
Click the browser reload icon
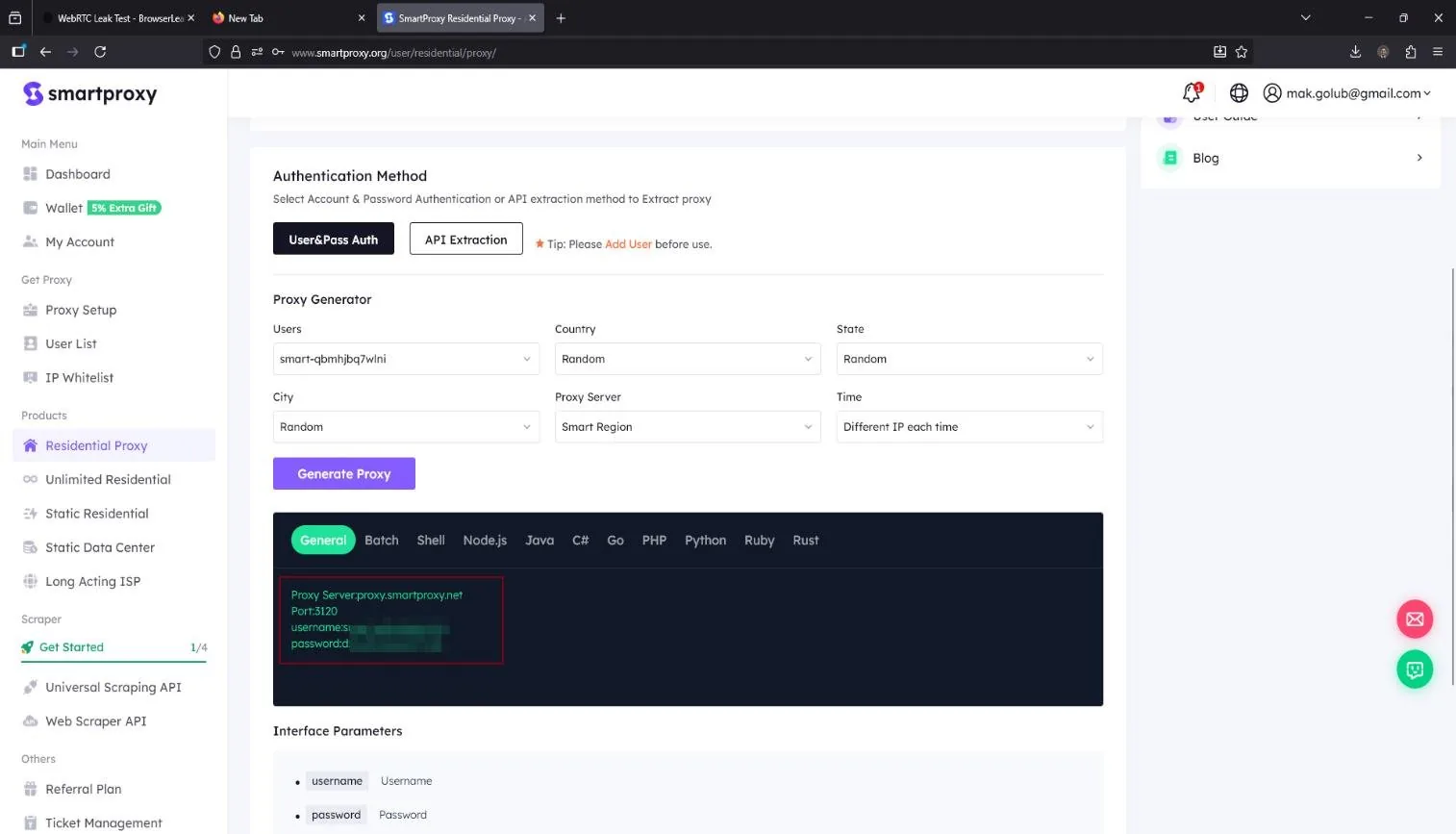click(100, 52)
